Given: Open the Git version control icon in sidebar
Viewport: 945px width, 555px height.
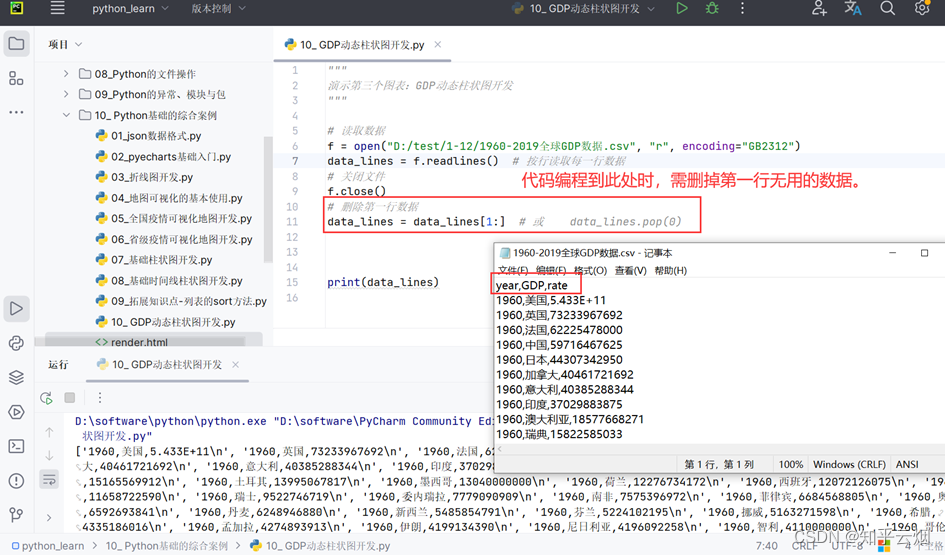Looking at the screenshot, I should tap(16, 515).
